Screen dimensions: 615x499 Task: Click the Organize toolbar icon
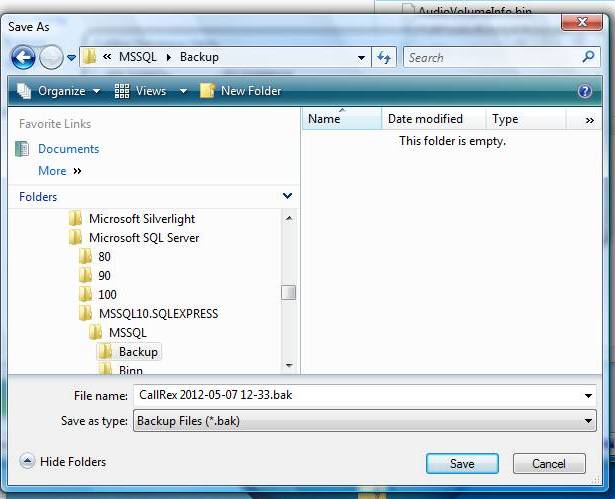click(x=24, y=91)
